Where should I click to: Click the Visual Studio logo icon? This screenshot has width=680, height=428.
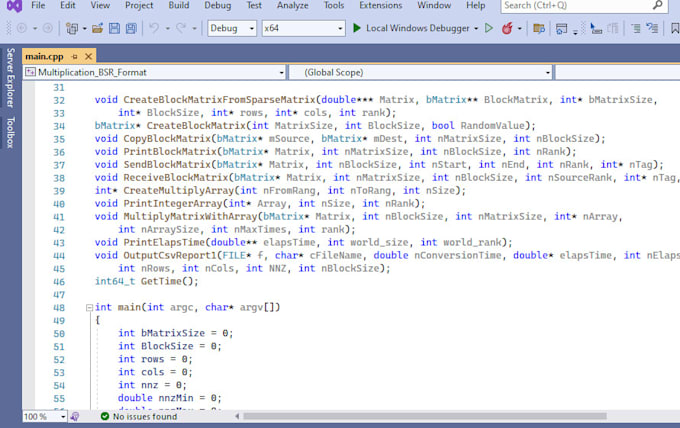(x=14, y=6)
